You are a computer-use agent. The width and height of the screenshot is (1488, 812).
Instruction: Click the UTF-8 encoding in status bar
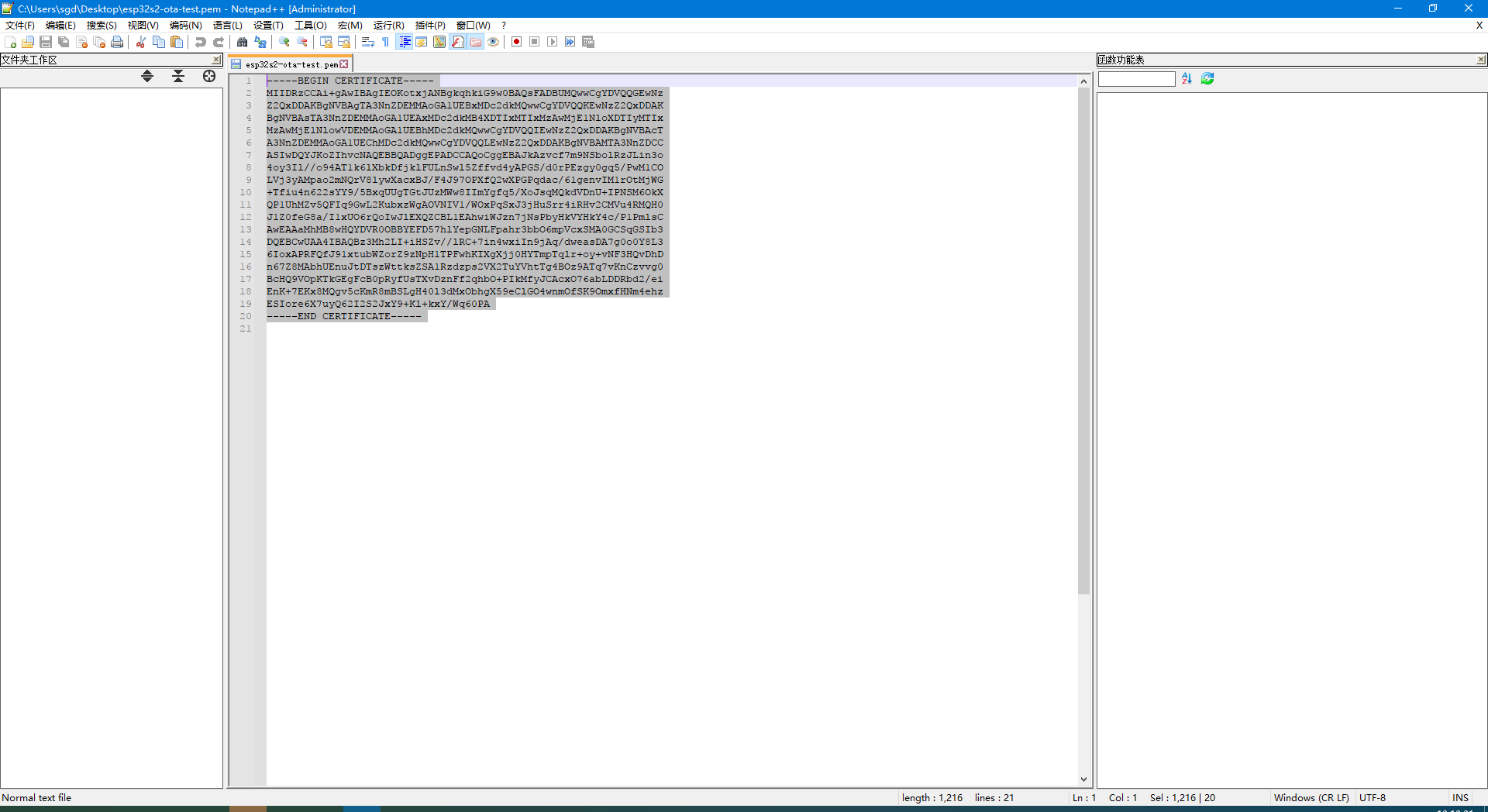[x=1373, y=798]
